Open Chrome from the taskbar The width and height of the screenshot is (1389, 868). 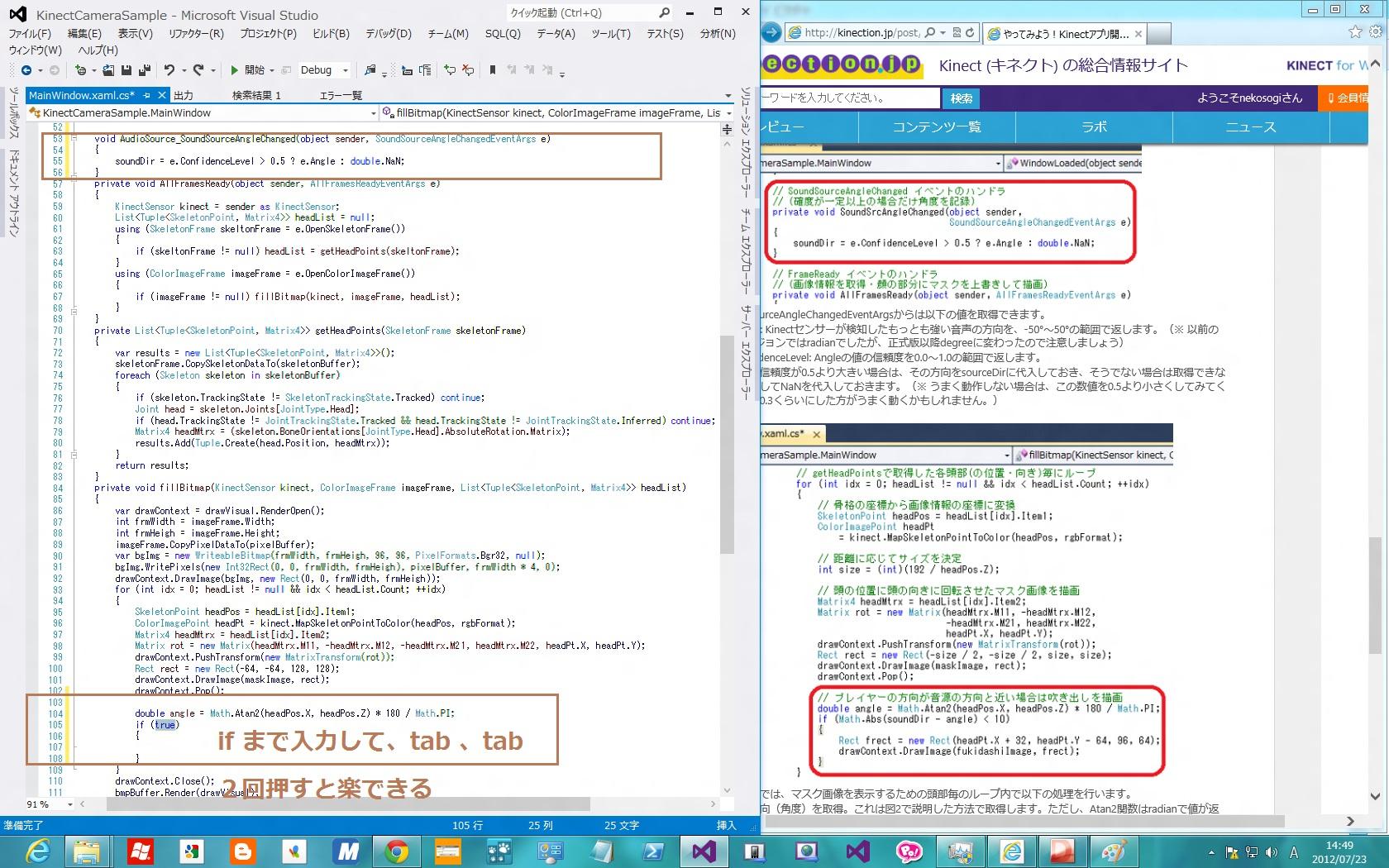pos(396,851)
